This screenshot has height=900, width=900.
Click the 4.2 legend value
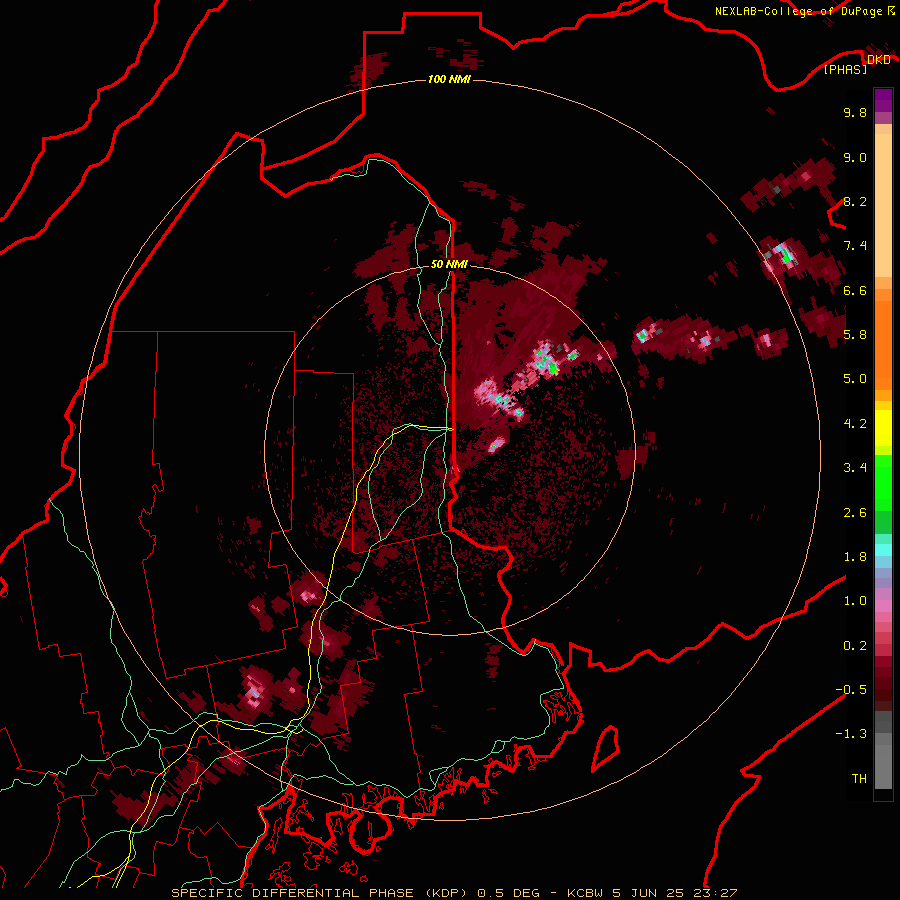tap(855, 424)
